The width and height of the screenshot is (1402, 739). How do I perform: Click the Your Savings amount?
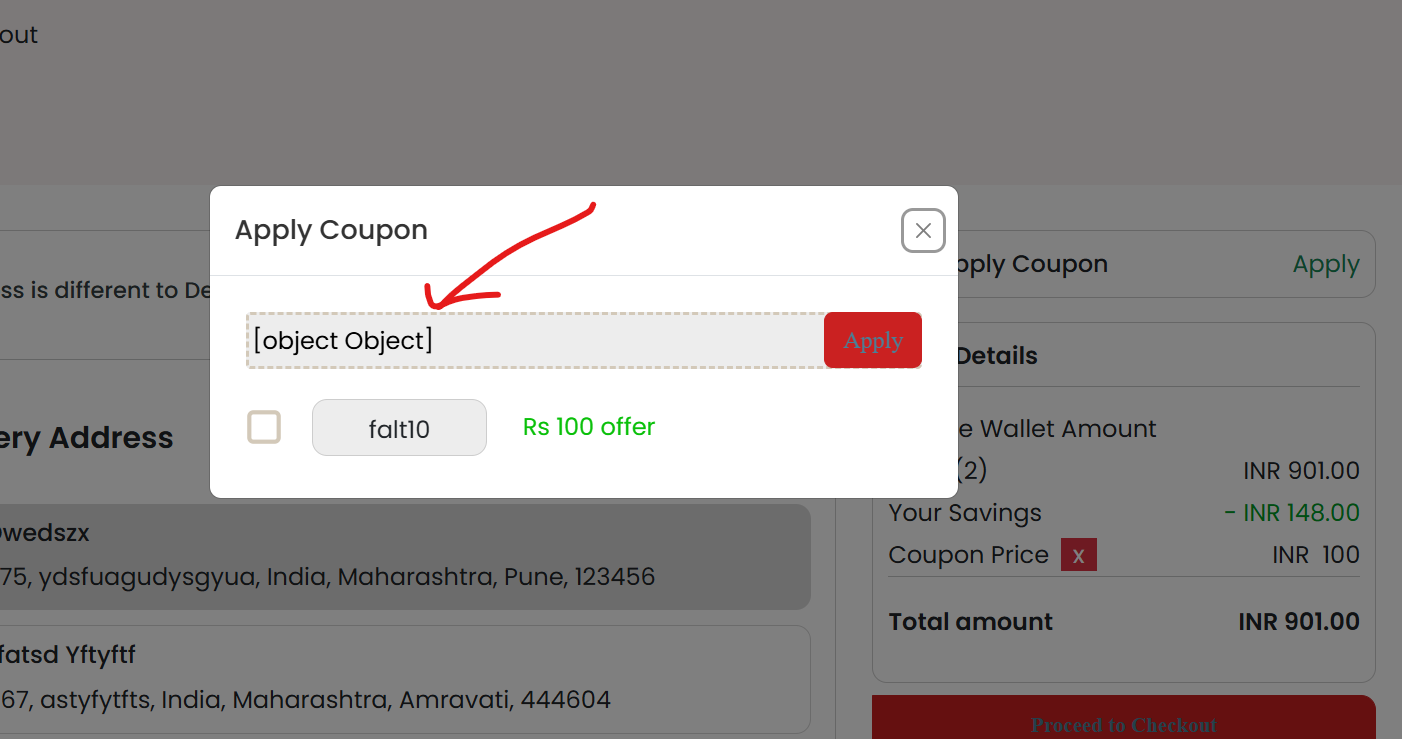pos(1292,513)
